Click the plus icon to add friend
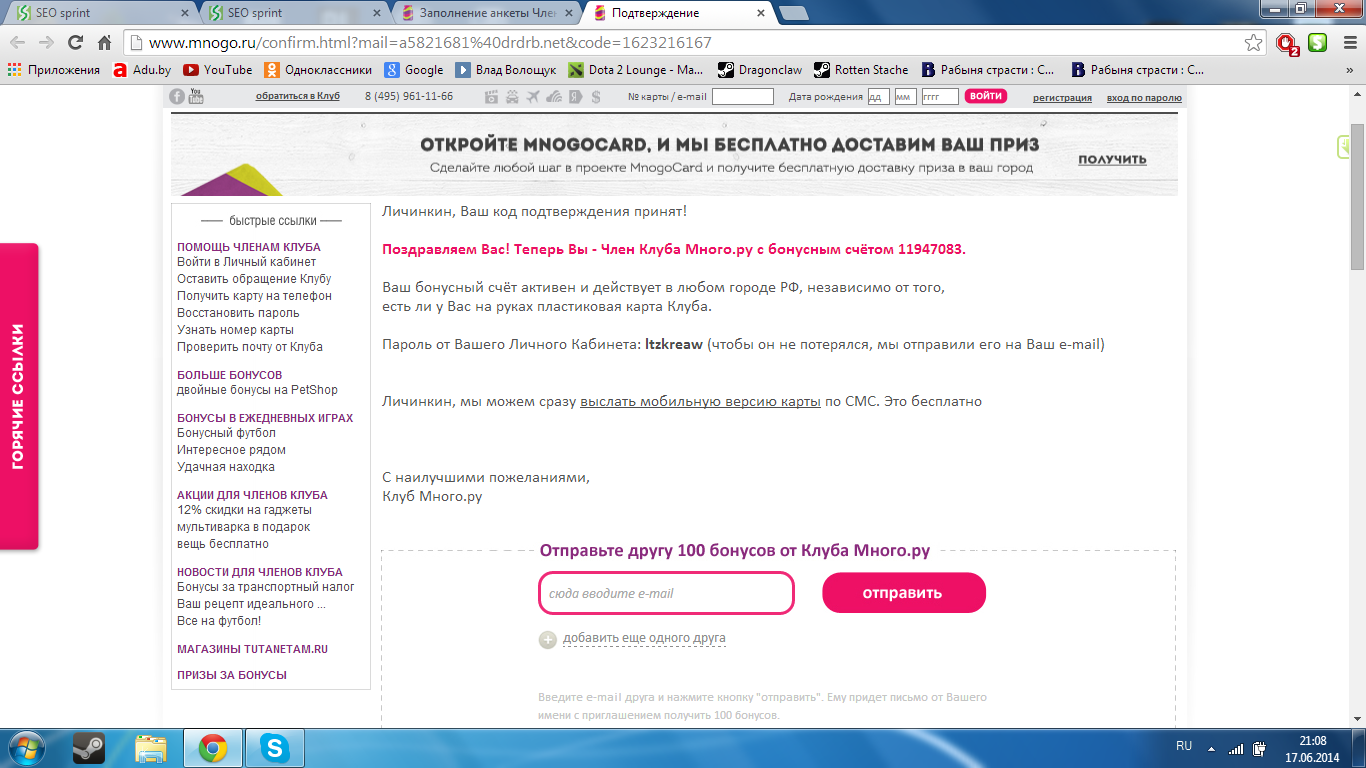1366x768 pixels. (x=547, y=639)
